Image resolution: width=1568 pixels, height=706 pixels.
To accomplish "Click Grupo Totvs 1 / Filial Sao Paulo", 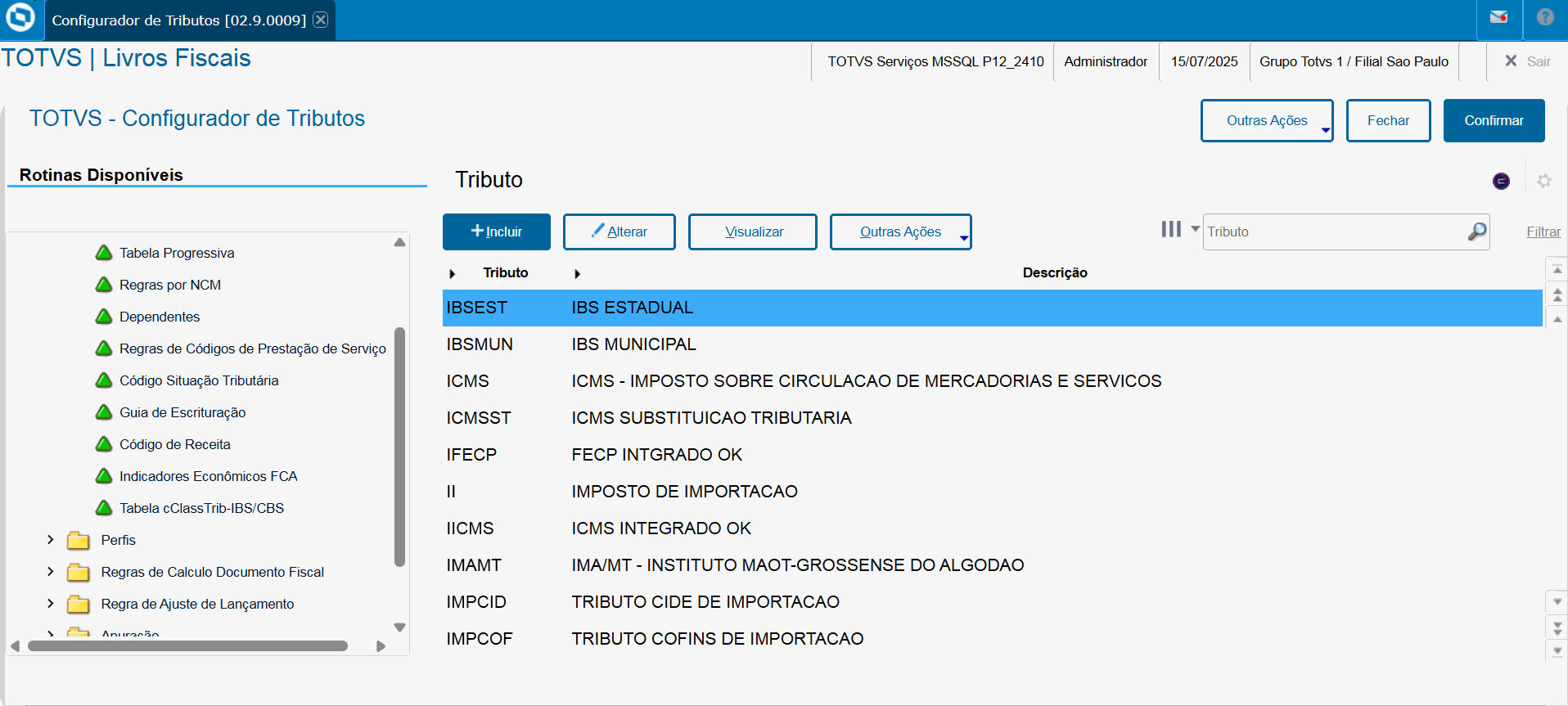I will coord(1354,61).
